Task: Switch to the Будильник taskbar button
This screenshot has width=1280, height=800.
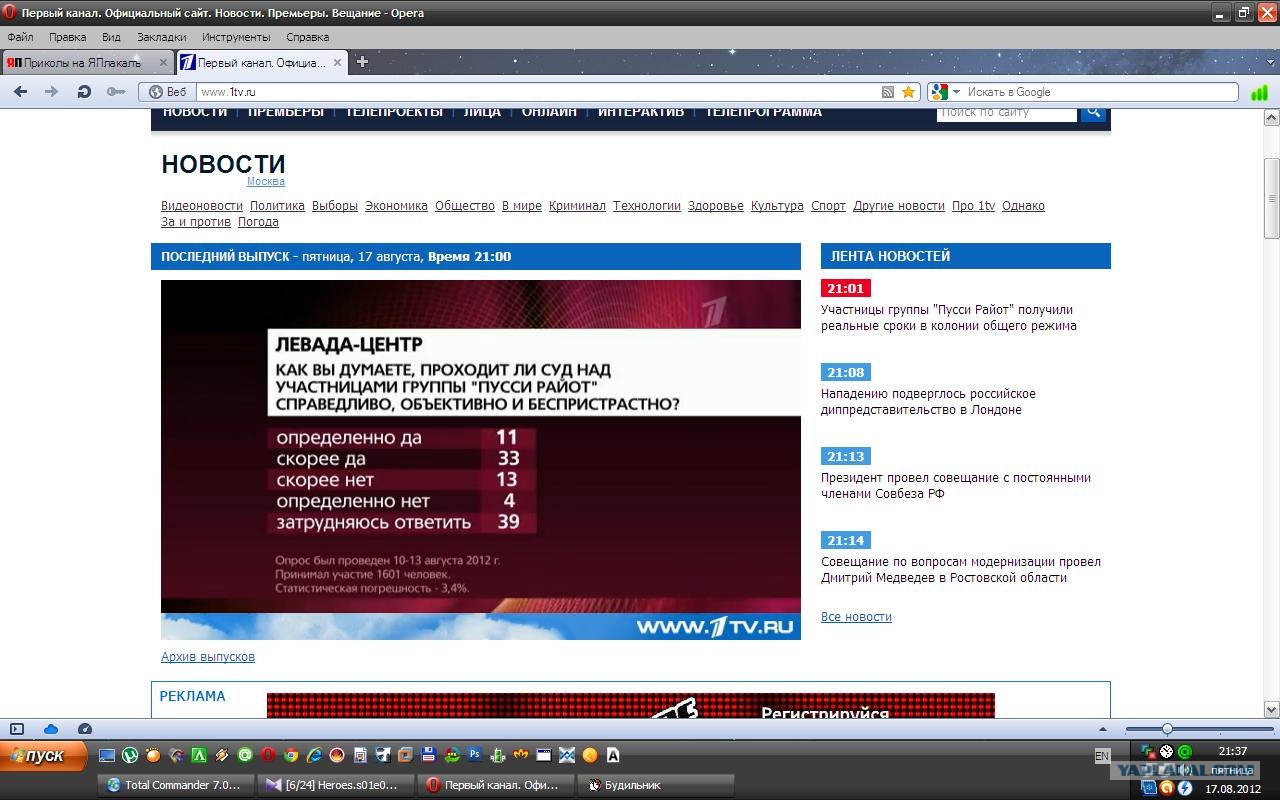Action: point(658,785)
